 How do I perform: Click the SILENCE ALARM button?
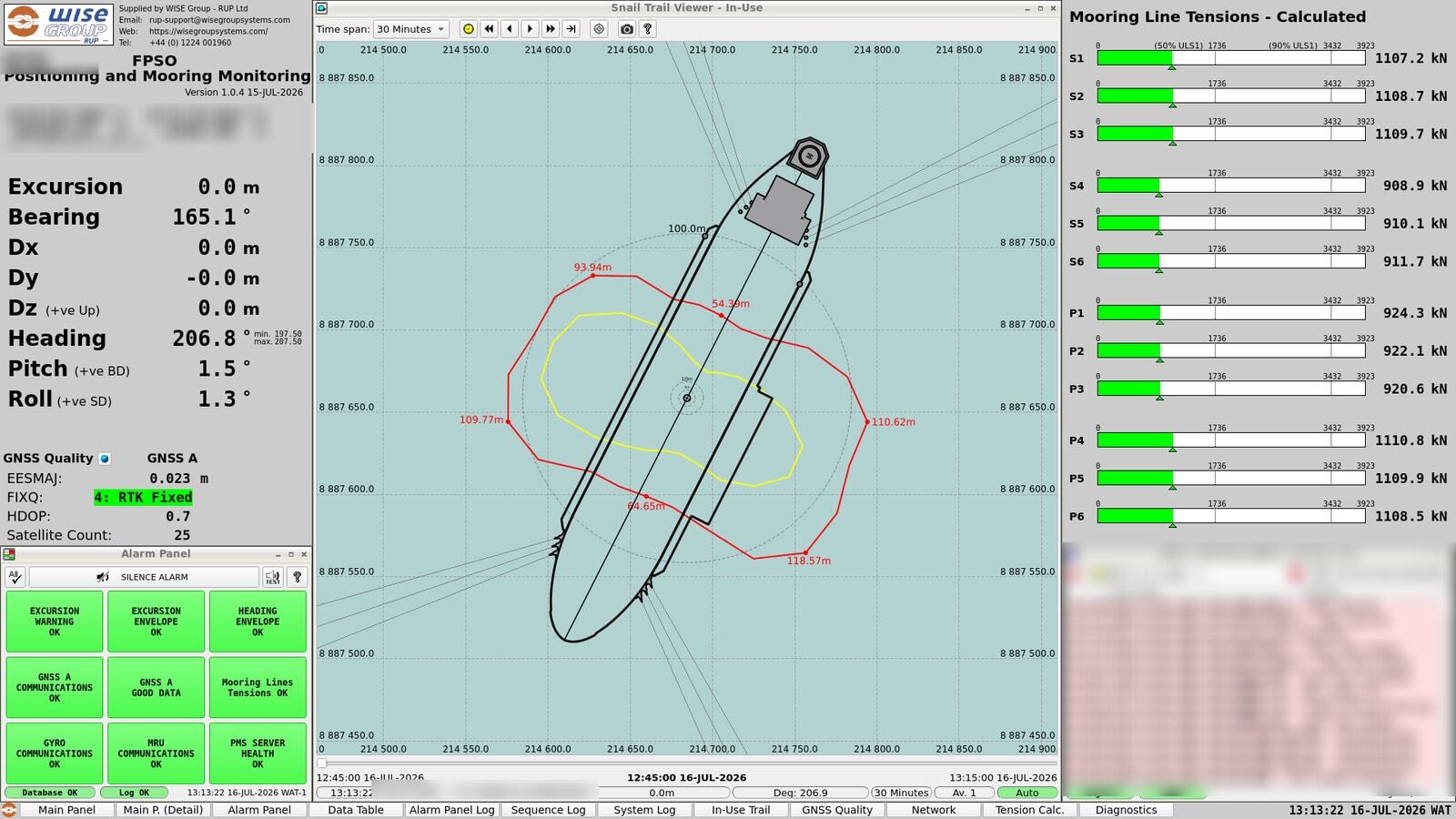[144, 577]
